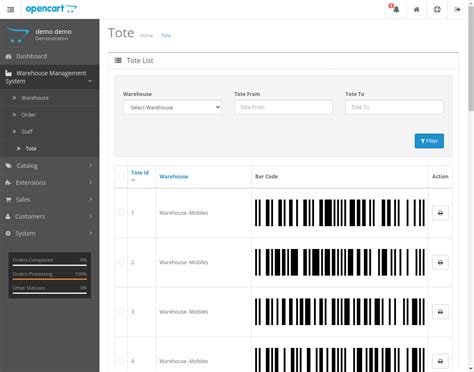Print barcode for tote 2

click(440, 262)
